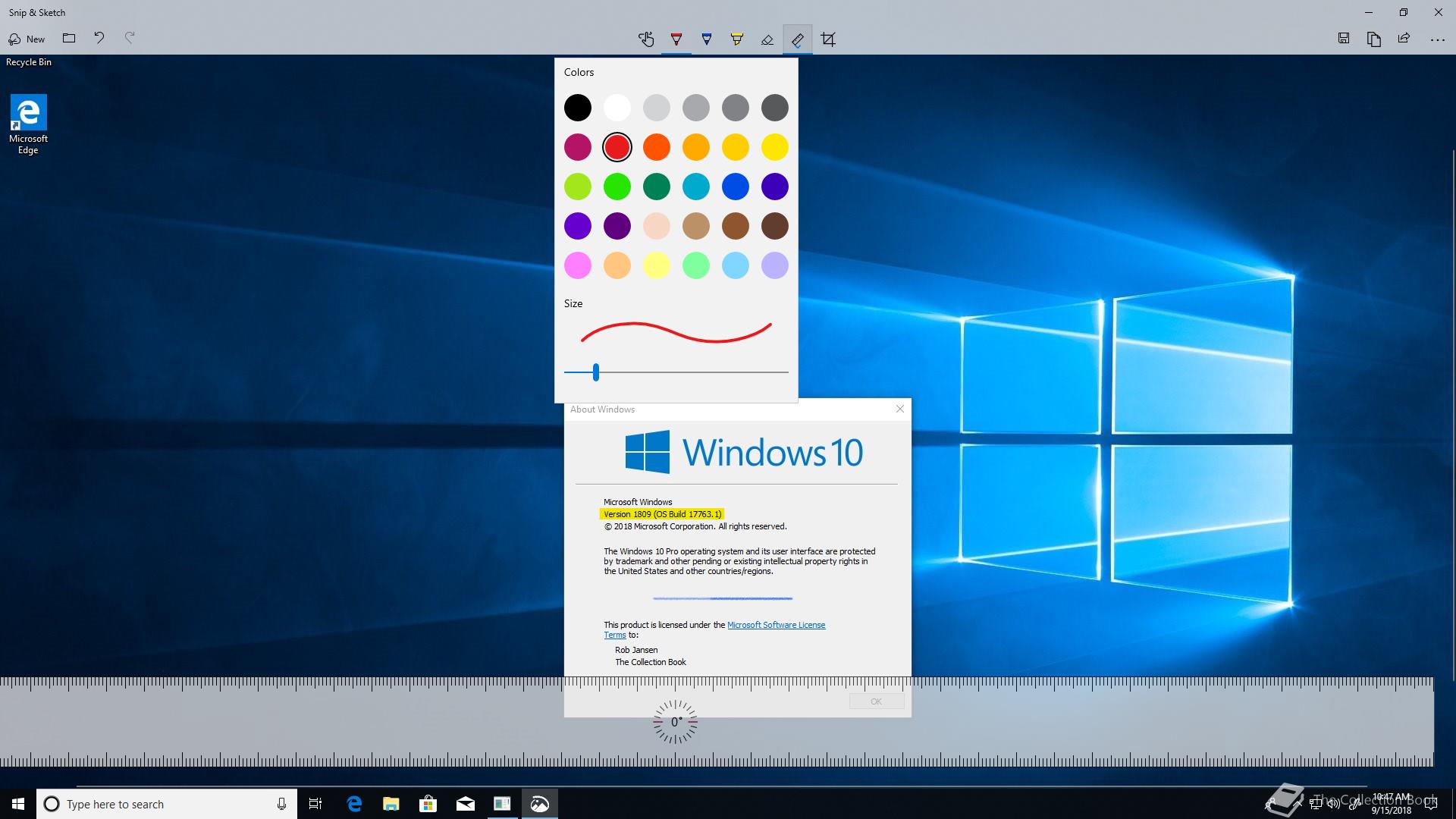Select the blue Pencil tool
1456x819 pixels.
707,39
